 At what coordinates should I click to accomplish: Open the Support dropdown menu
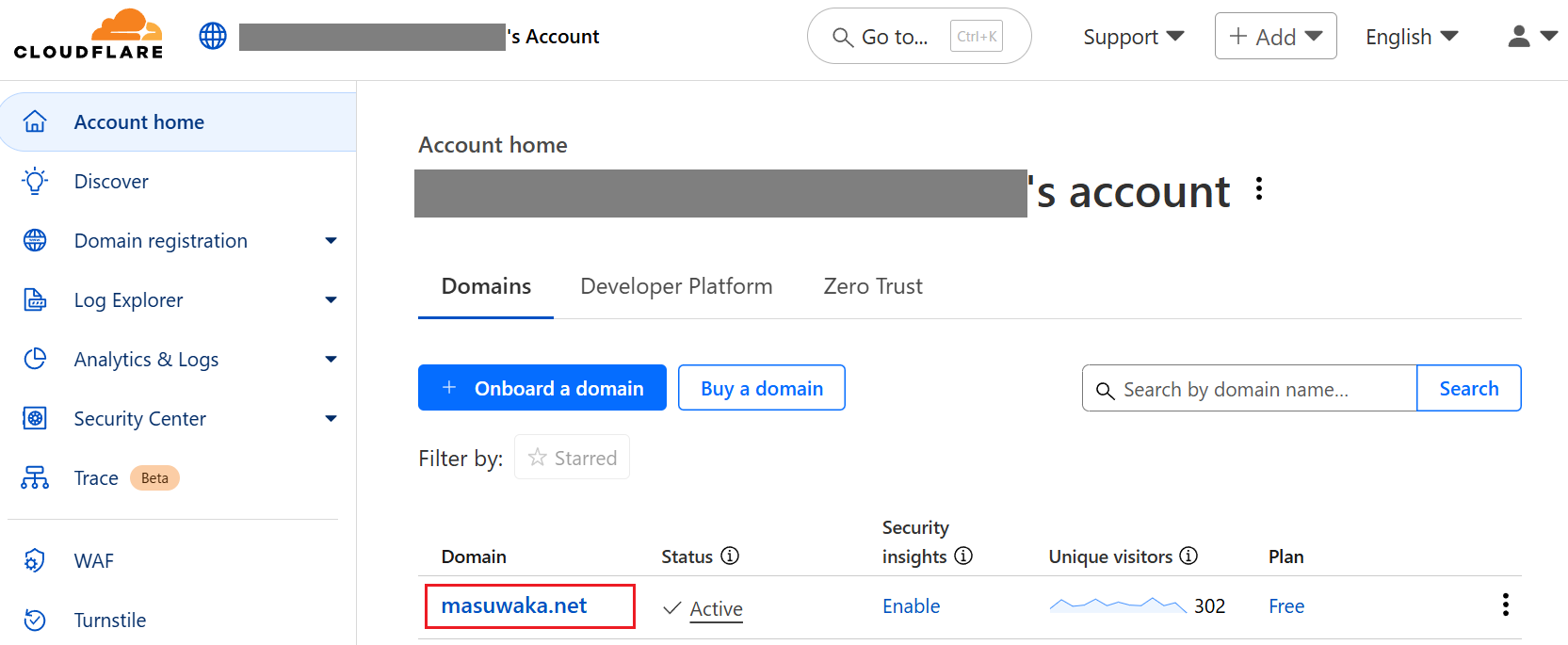click(1133, 37)
